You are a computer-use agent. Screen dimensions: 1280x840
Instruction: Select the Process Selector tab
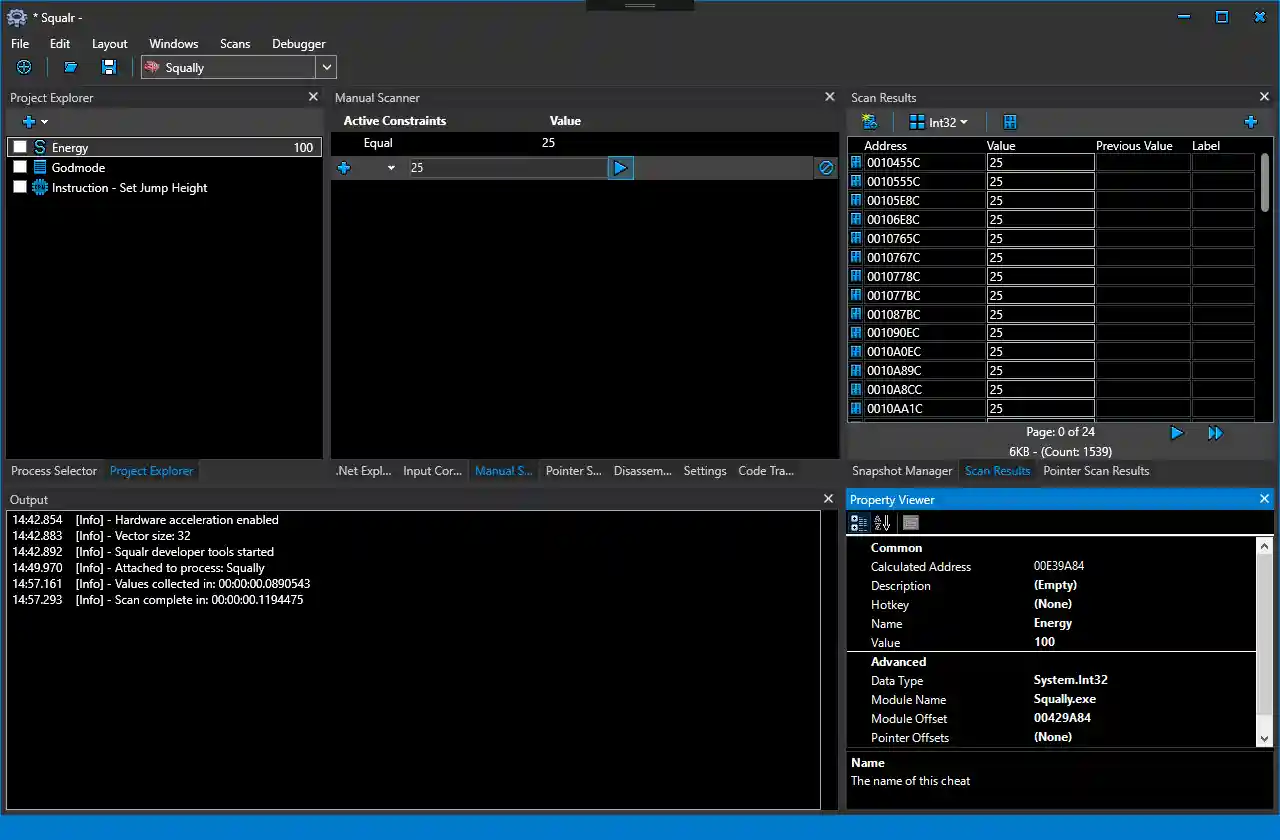tap(54, 471)
